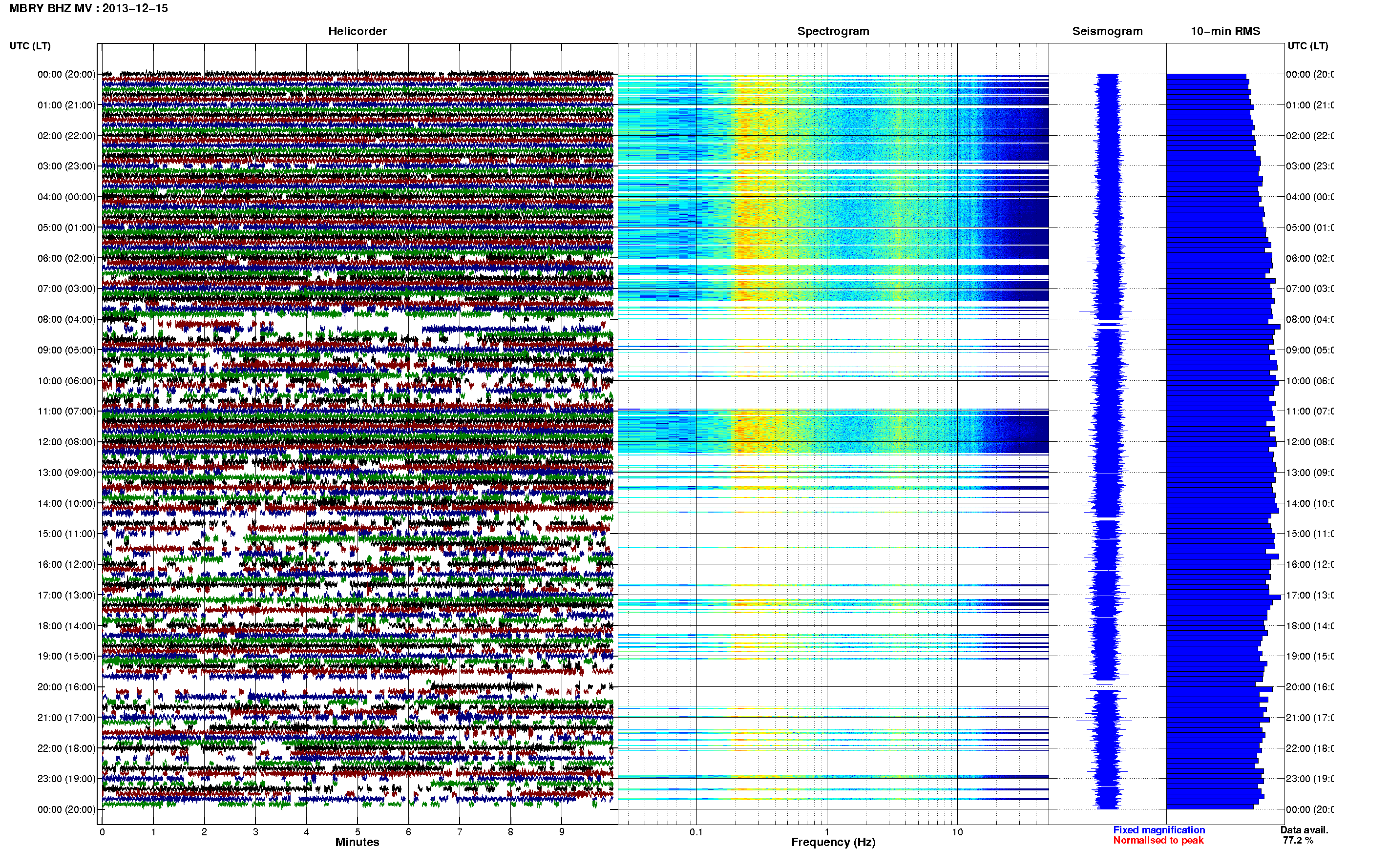Image resolution: width=1389 pixels, height=868 pixels.
Task: Click the 'Data avail.' label
Action: (1304, 830)
